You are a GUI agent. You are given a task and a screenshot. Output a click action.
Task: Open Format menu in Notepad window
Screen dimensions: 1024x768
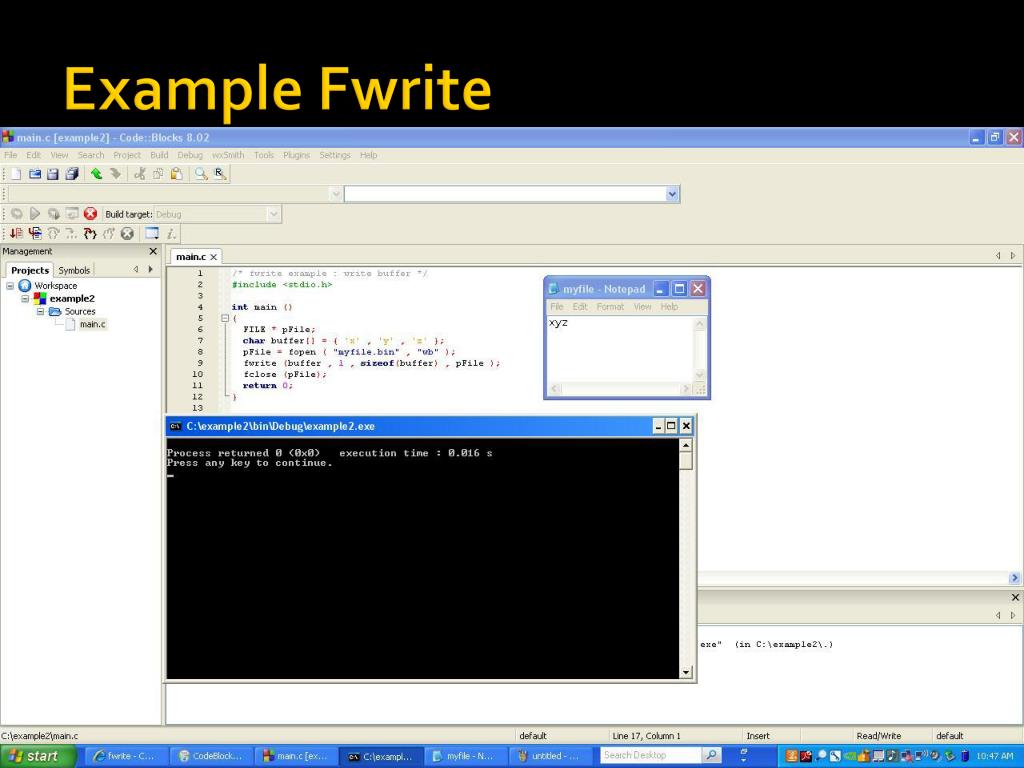tap(610, 307)
